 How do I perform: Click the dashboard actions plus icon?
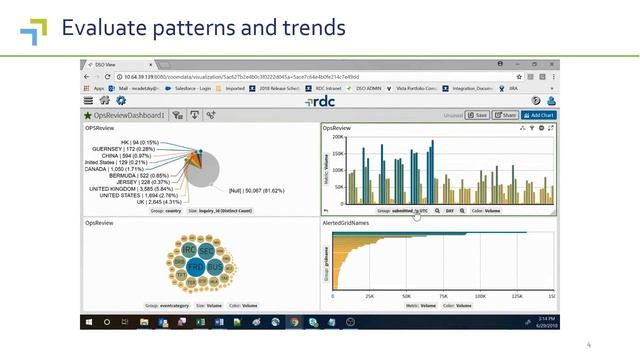[x=211, y=116]
